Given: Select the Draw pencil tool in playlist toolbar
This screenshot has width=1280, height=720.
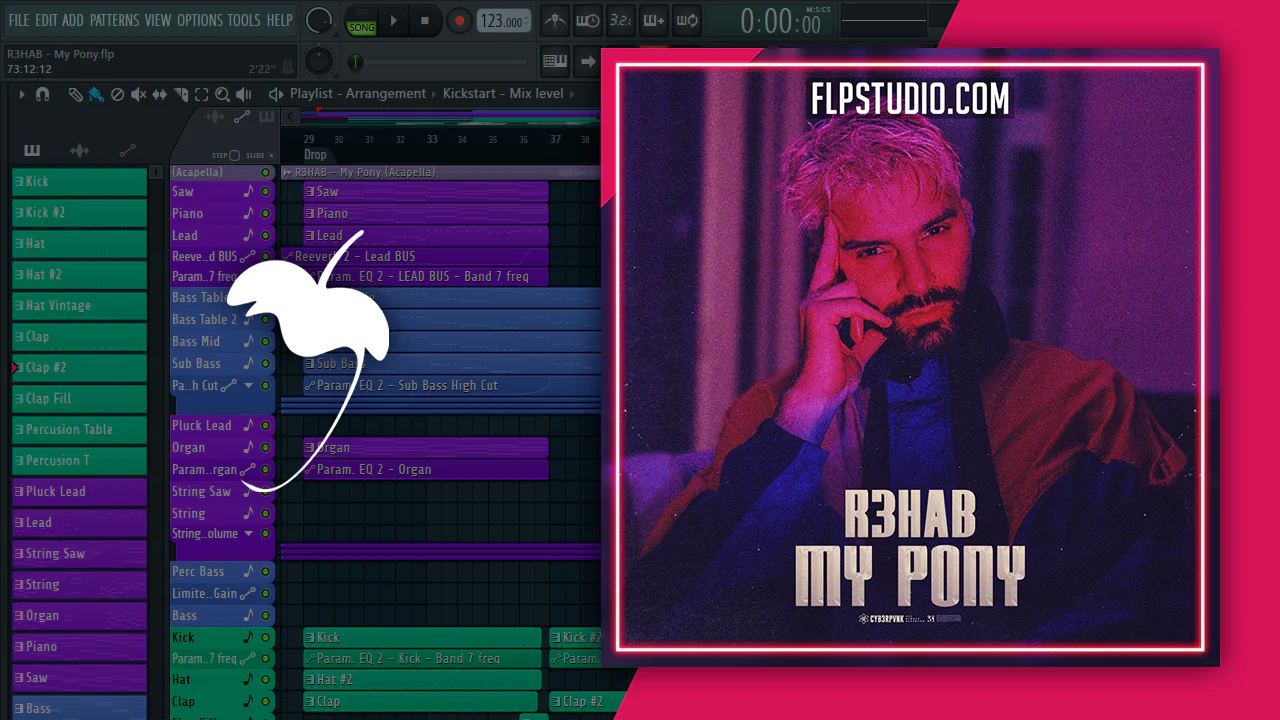Looking at the screenshot, I should coord(75,94).
